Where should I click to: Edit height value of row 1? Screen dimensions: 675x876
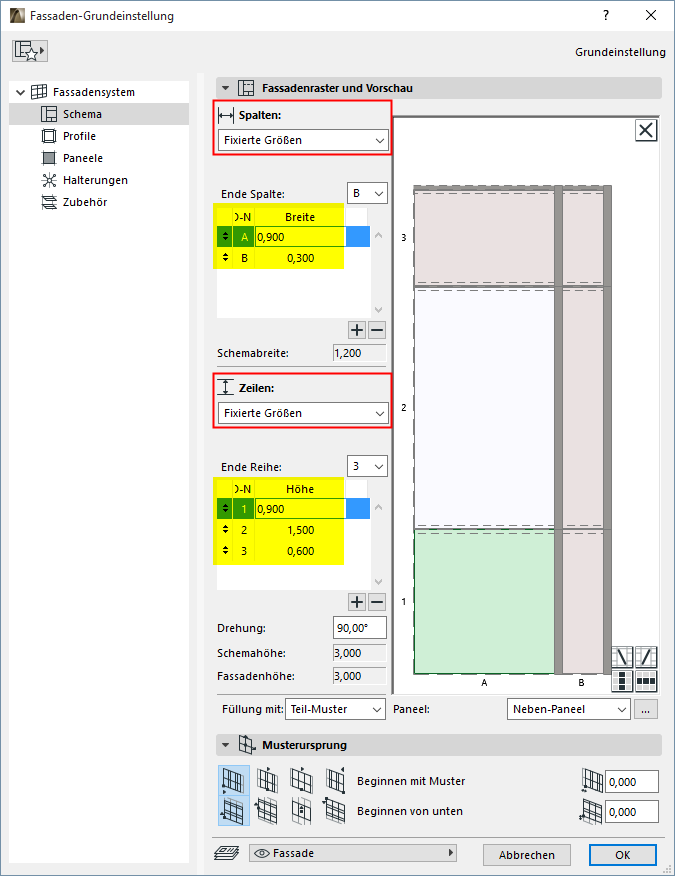pyautogui.click(x=300, y=509)
